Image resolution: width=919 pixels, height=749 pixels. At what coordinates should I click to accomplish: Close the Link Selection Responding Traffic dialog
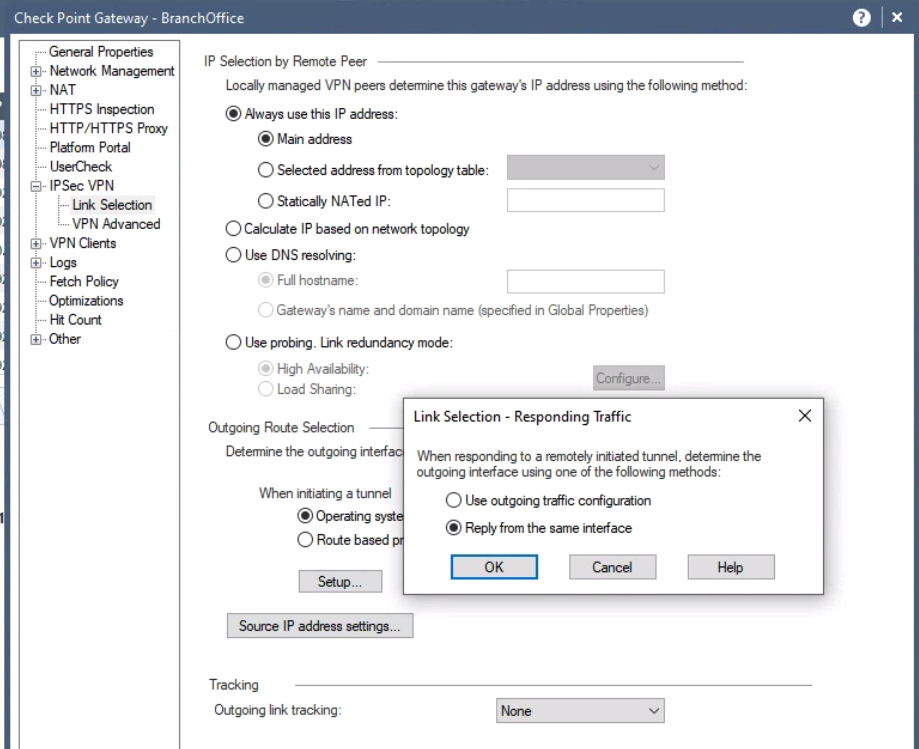point(804,416)
